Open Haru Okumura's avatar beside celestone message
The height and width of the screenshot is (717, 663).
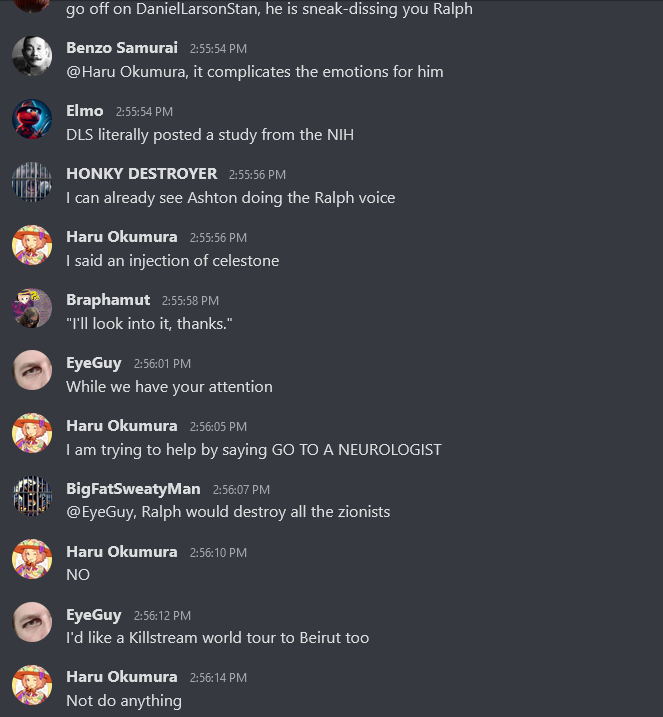[x=32, y=245]
